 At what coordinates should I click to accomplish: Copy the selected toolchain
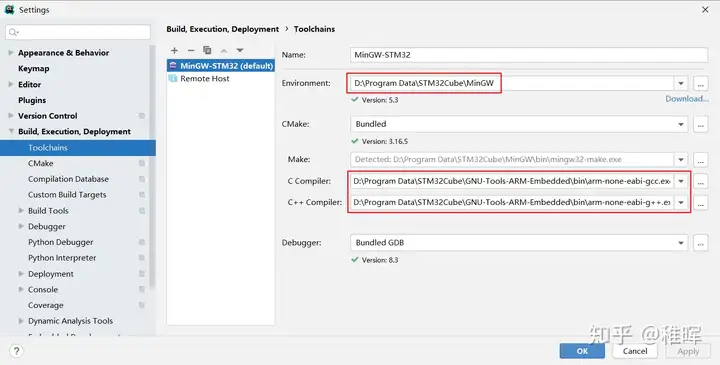(207, 50)
